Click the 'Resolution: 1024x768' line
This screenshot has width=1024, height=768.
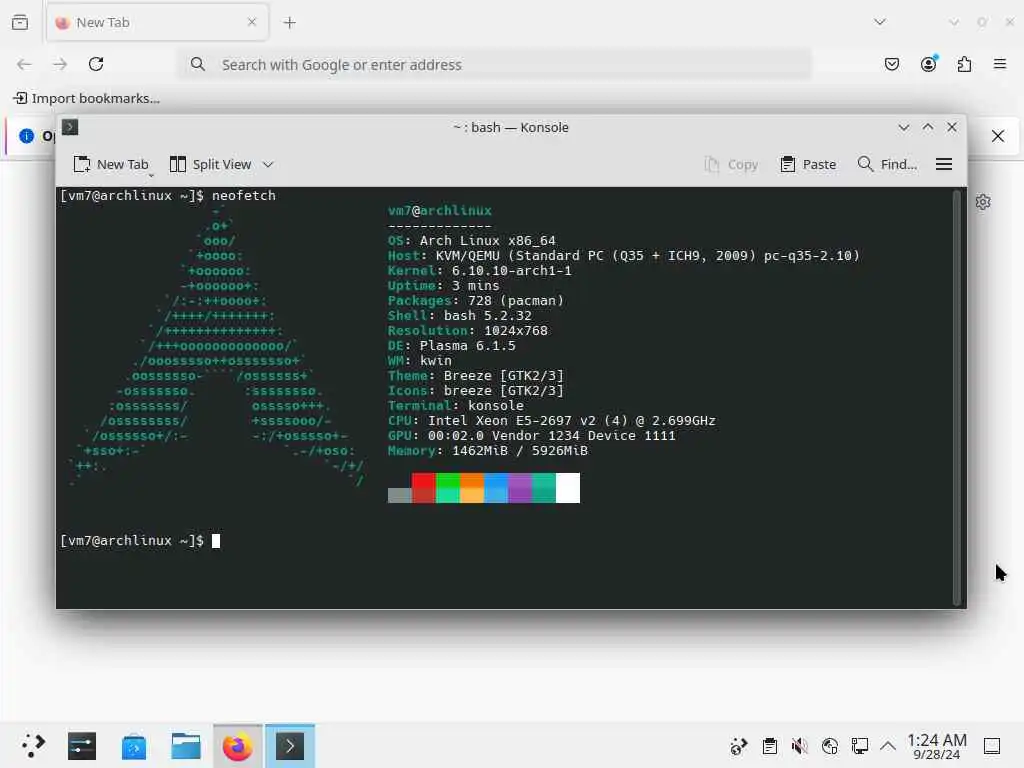point(468,330)
